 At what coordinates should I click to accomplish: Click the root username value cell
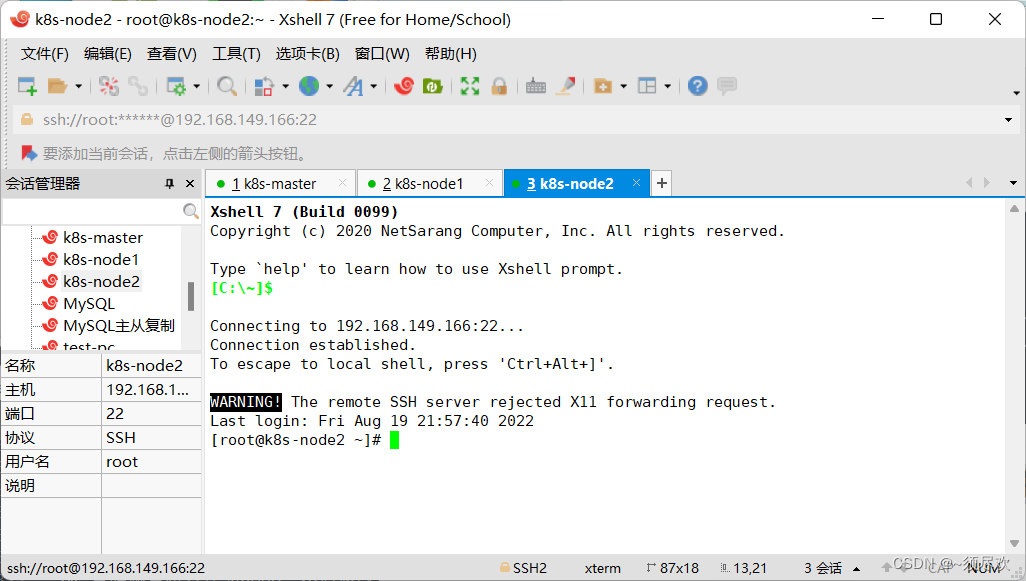point(151,462)
